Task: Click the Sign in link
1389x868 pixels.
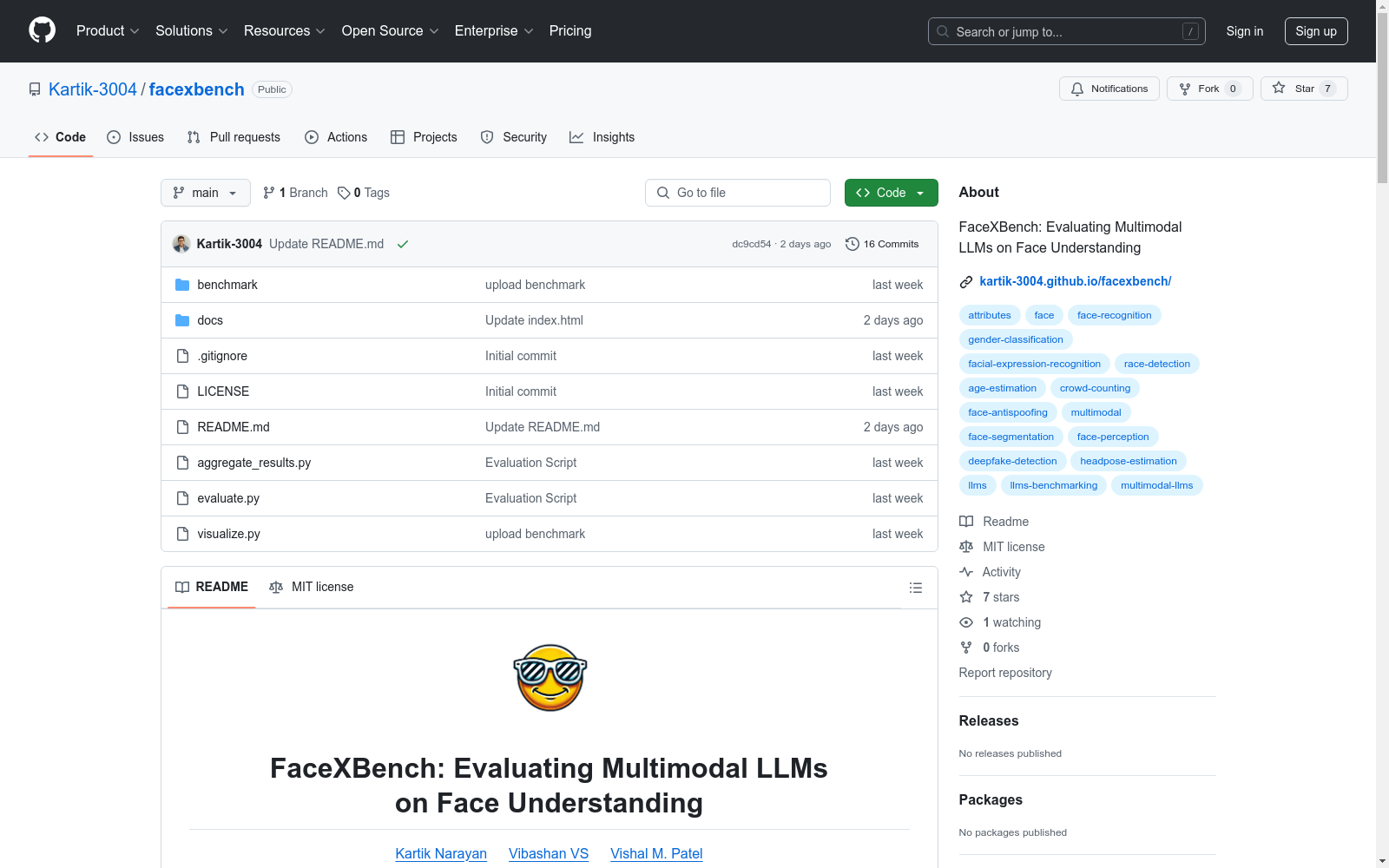Action: click(1245, 31)
